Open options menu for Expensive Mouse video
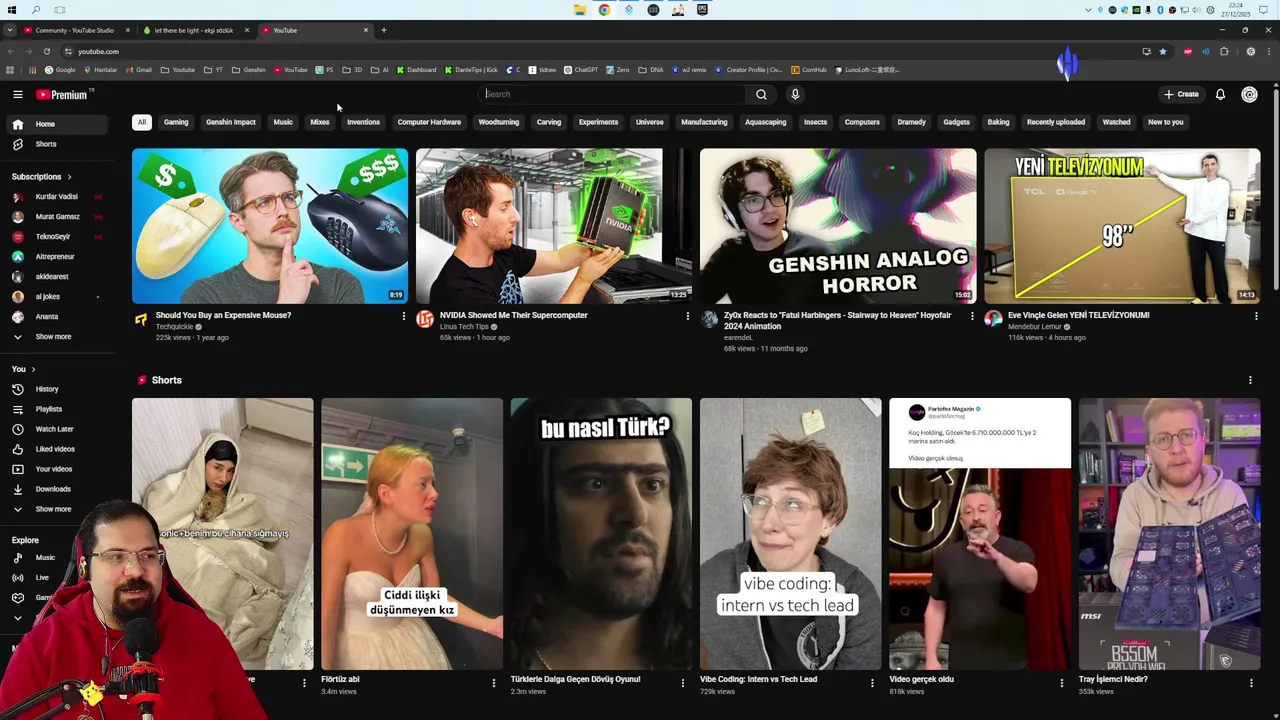Screen dimensions: 1280x720 click(x=403, y=316)
